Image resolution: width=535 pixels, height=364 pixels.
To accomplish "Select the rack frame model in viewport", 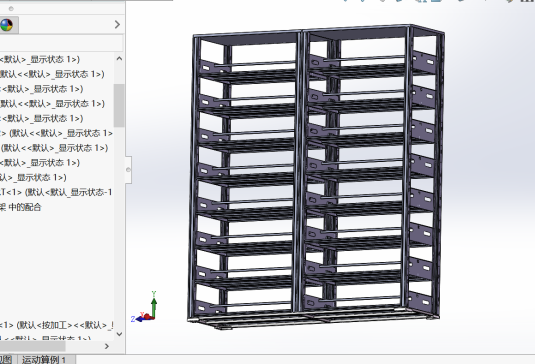I will coord(316,177).
